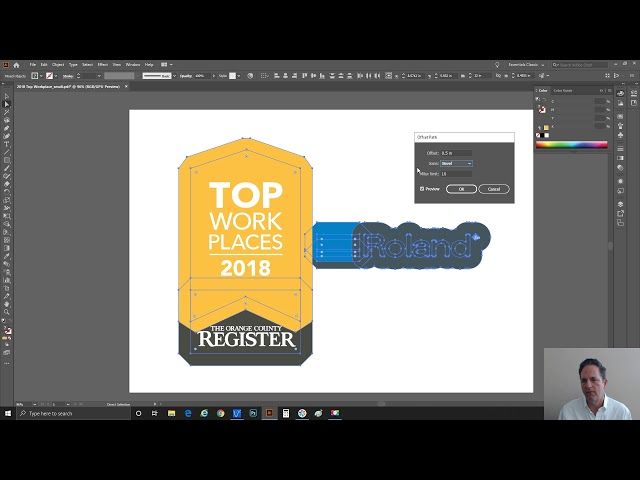Screen dimensions: 640x480
Task: Switch to the Color Guide tab
Action: pos(564,90)
